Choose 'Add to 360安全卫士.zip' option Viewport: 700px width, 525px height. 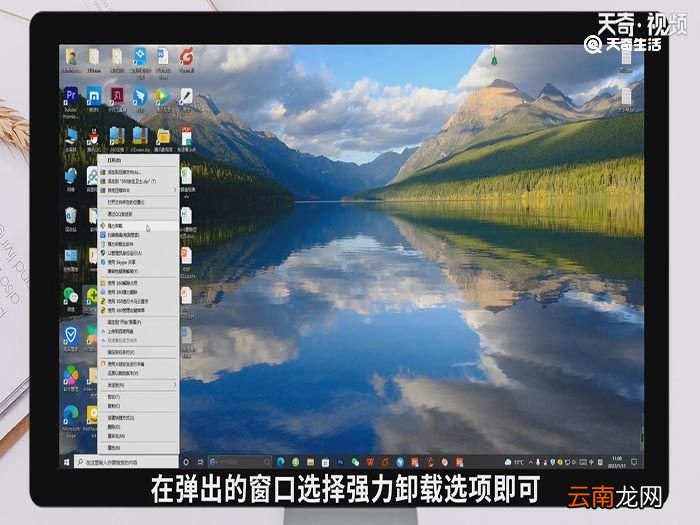pos(138,181)
